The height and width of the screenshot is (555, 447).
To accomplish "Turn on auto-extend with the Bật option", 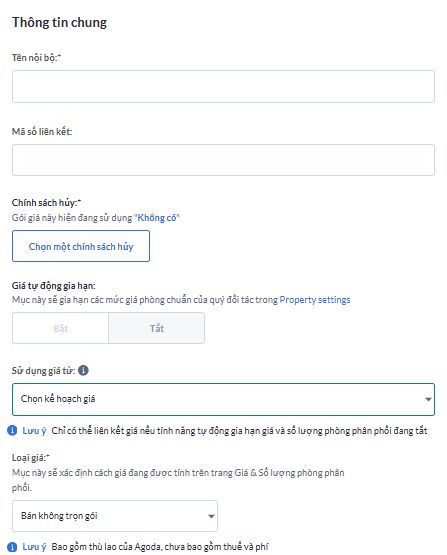I will (61, 328).
